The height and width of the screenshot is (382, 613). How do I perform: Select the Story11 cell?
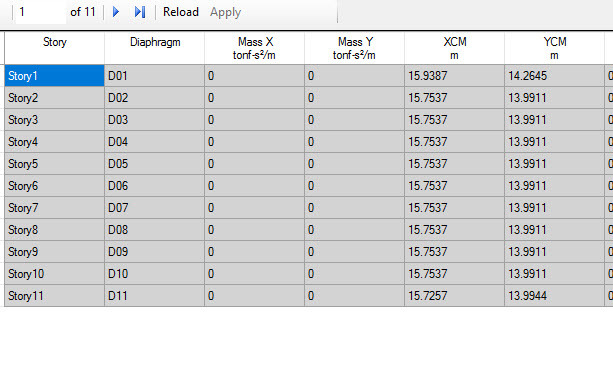click(54, 296)
